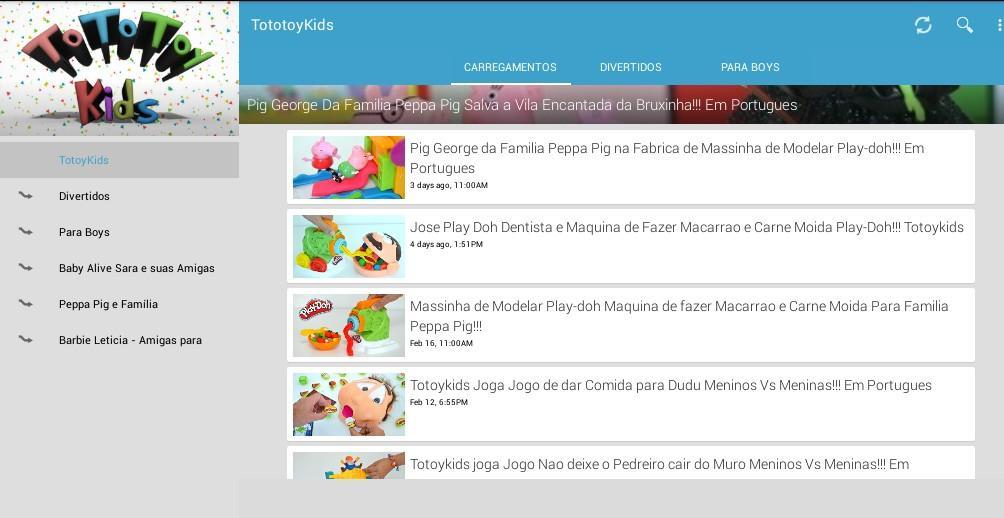The width and height of the screenshot is (1004, 518).
Task: Open thumbnail of Jogo de dar Comida para Dudu
Action: click(349, 404)
